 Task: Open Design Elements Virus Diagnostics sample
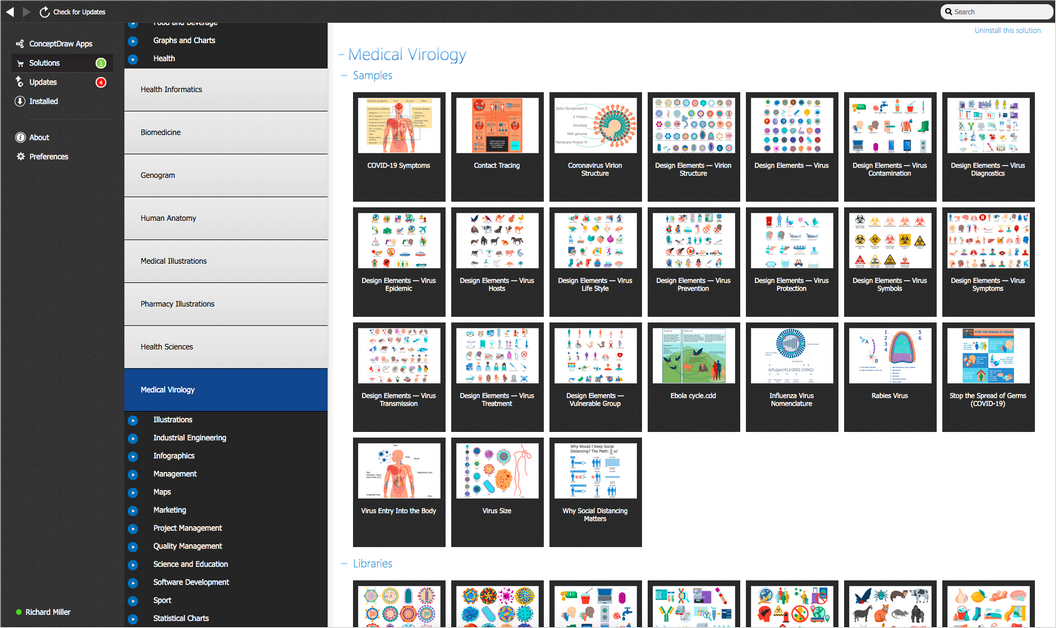point(988,147)
